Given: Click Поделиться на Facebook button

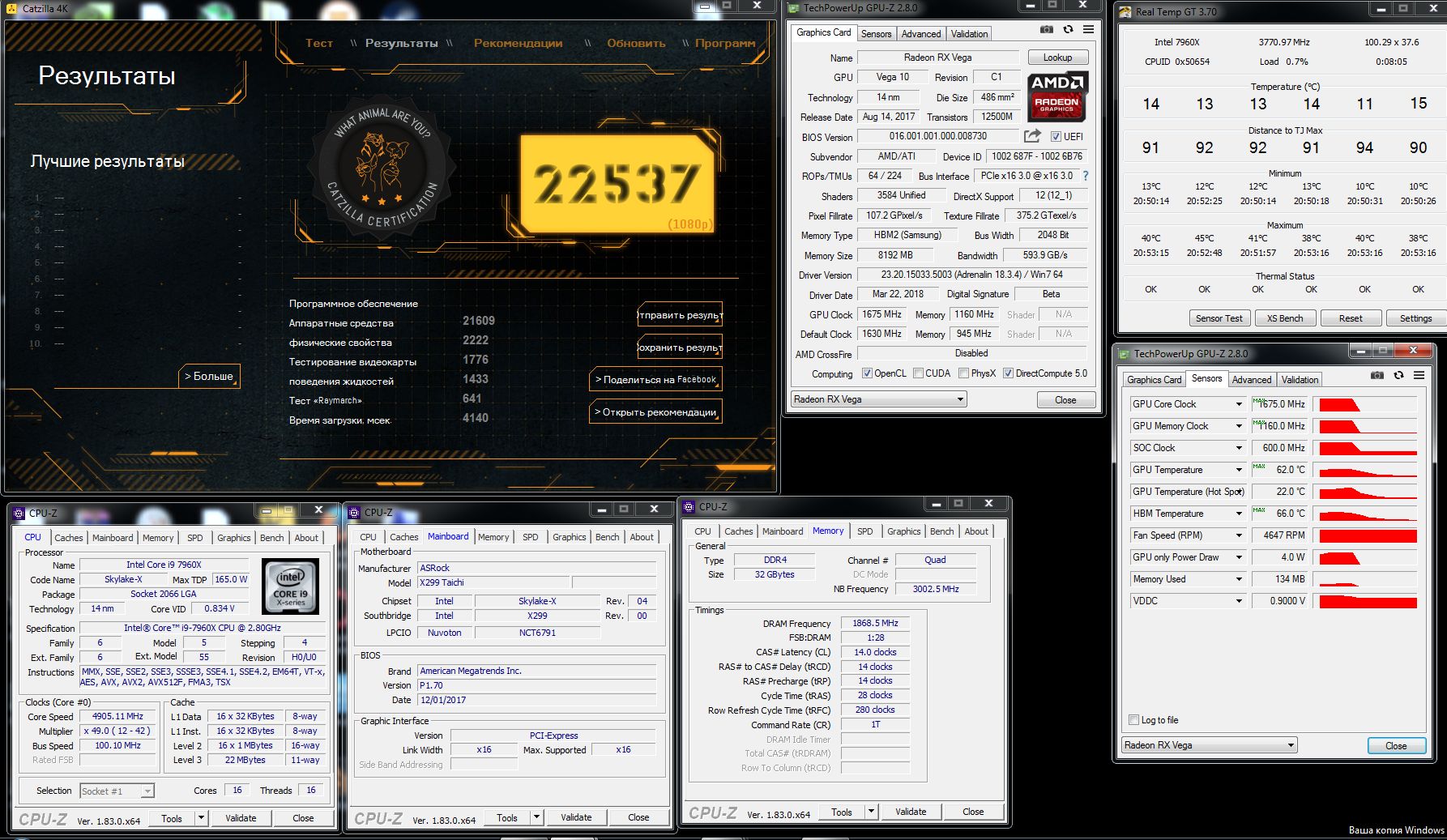Looking at the screenshot, I should coord(655,379).
